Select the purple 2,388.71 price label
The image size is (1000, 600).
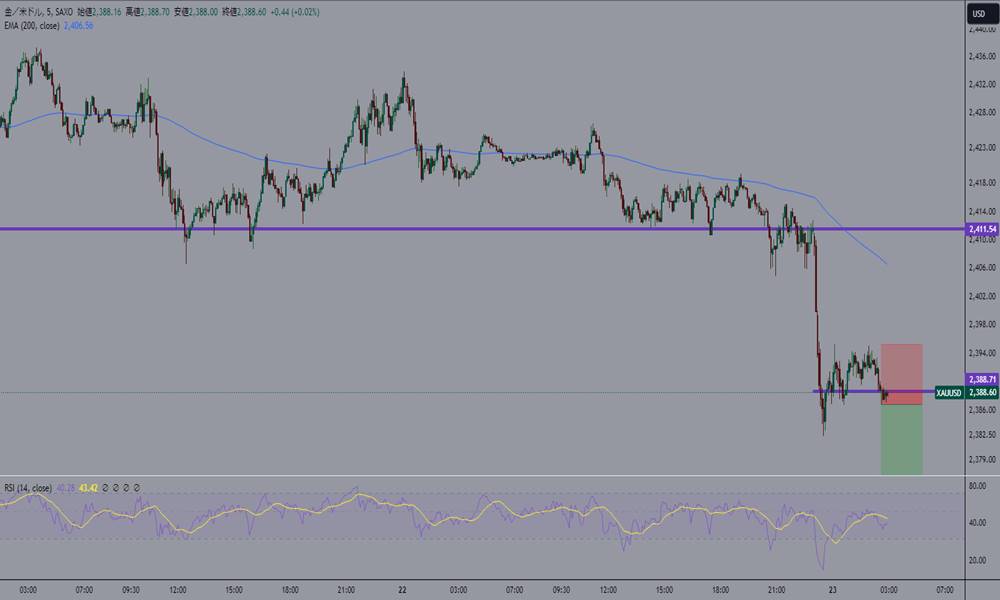[982, 380]
